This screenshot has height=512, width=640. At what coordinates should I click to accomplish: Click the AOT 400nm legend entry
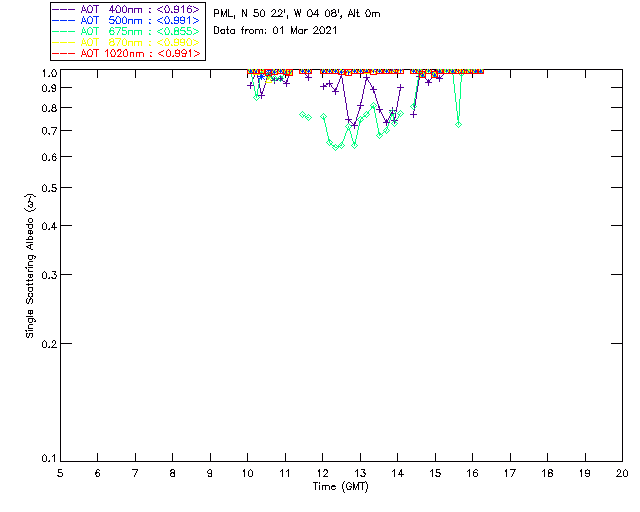tap(126, 9)
